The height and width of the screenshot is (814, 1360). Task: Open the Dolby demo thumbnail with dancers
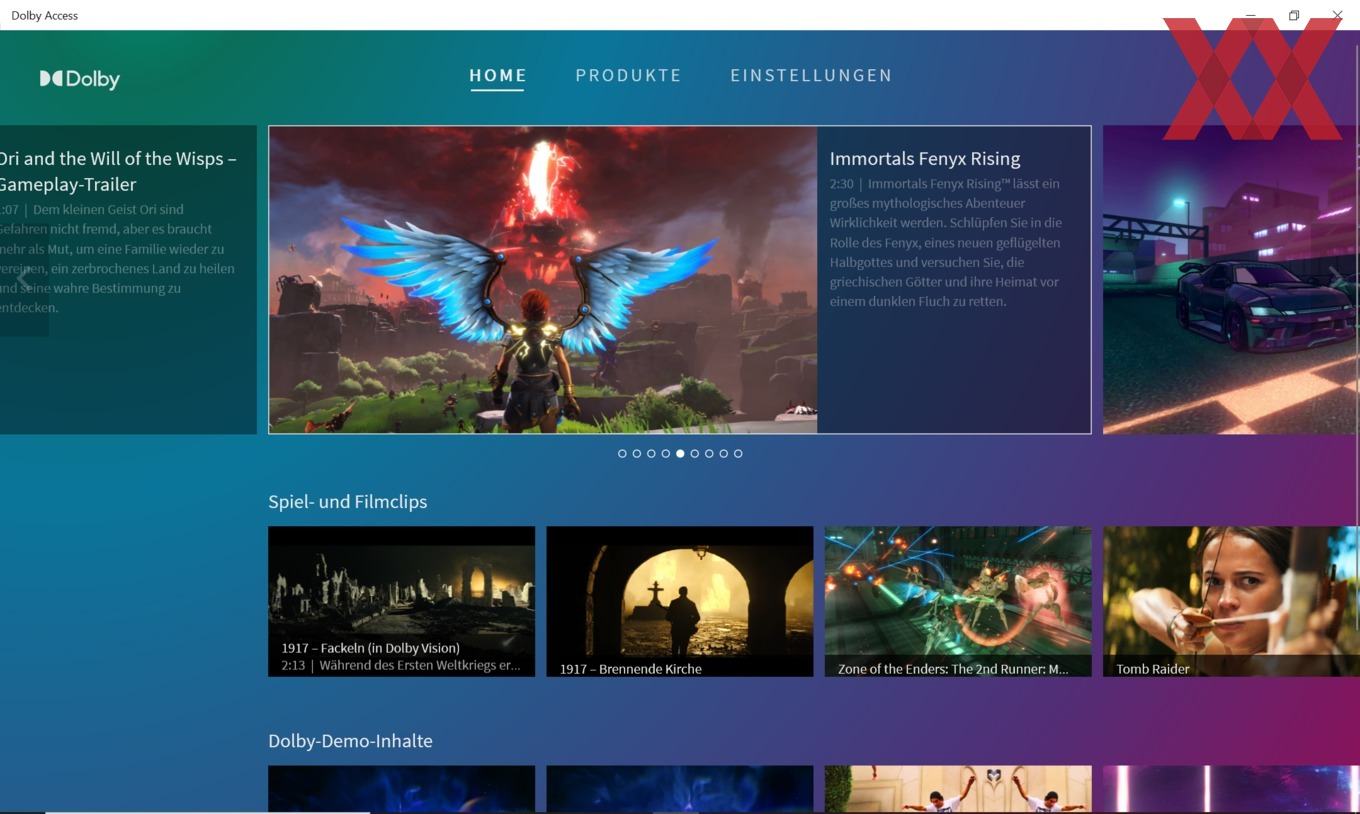(x=958, y=789)
